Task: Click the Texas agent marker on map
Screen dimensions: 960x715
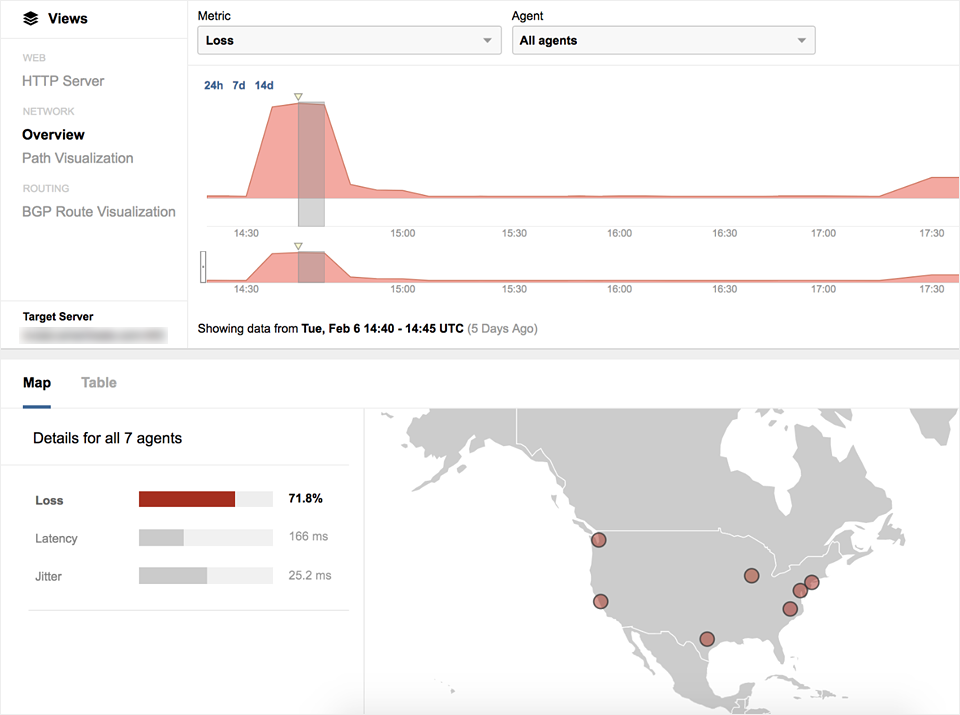Action: pyautogui.click(x=707, y=639)
